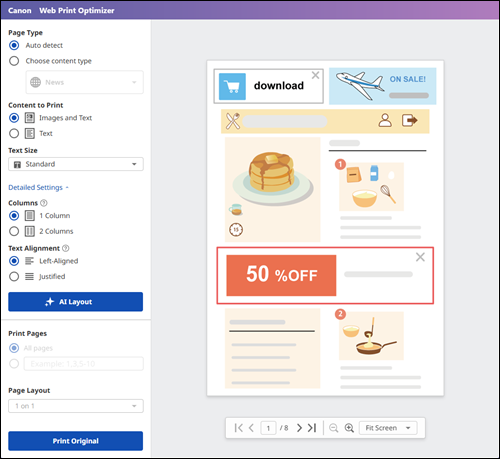This screenshot has height=459, width=500.
Task: Open the News content type dropdown
Action: click(x=85, y=82)
